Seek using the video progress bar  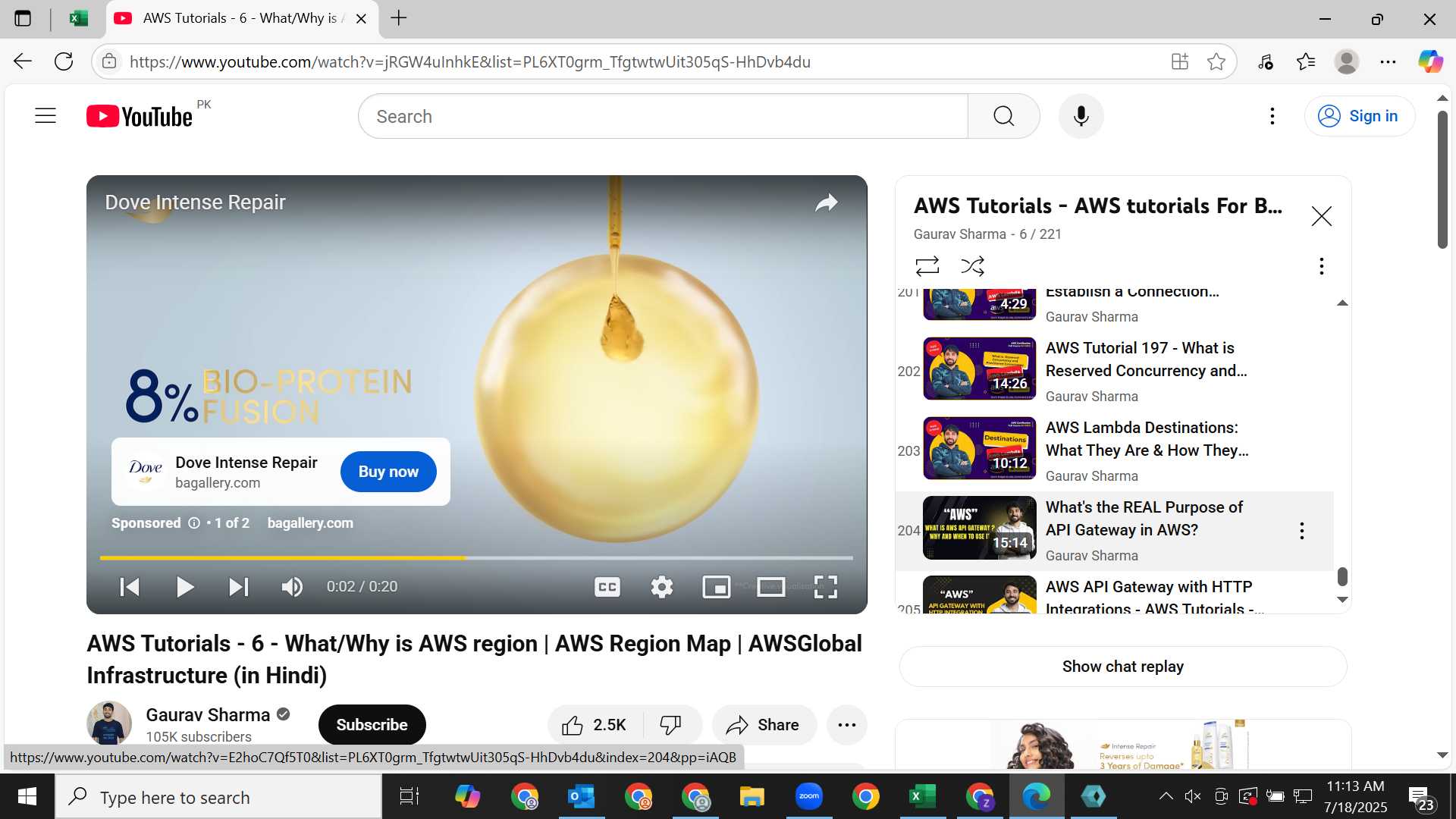click(x=476, y=558)
